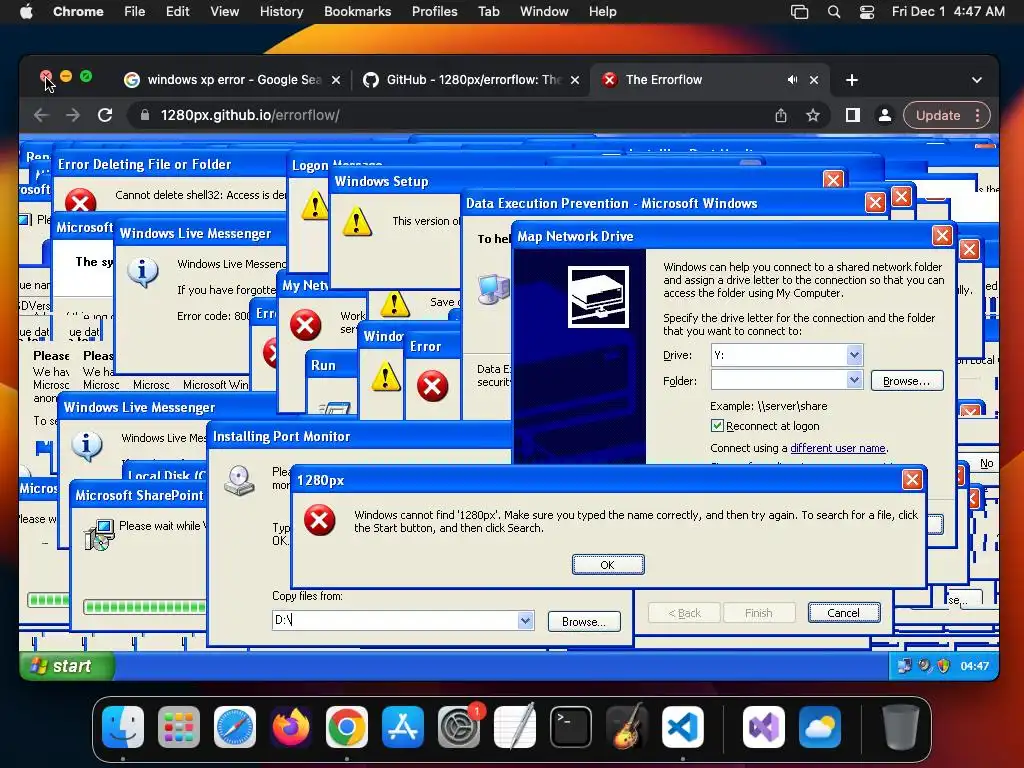The width and height of the screenshot is (1024, 768).
Task: Click Example: \\server\share text
Action: point(769,406)
